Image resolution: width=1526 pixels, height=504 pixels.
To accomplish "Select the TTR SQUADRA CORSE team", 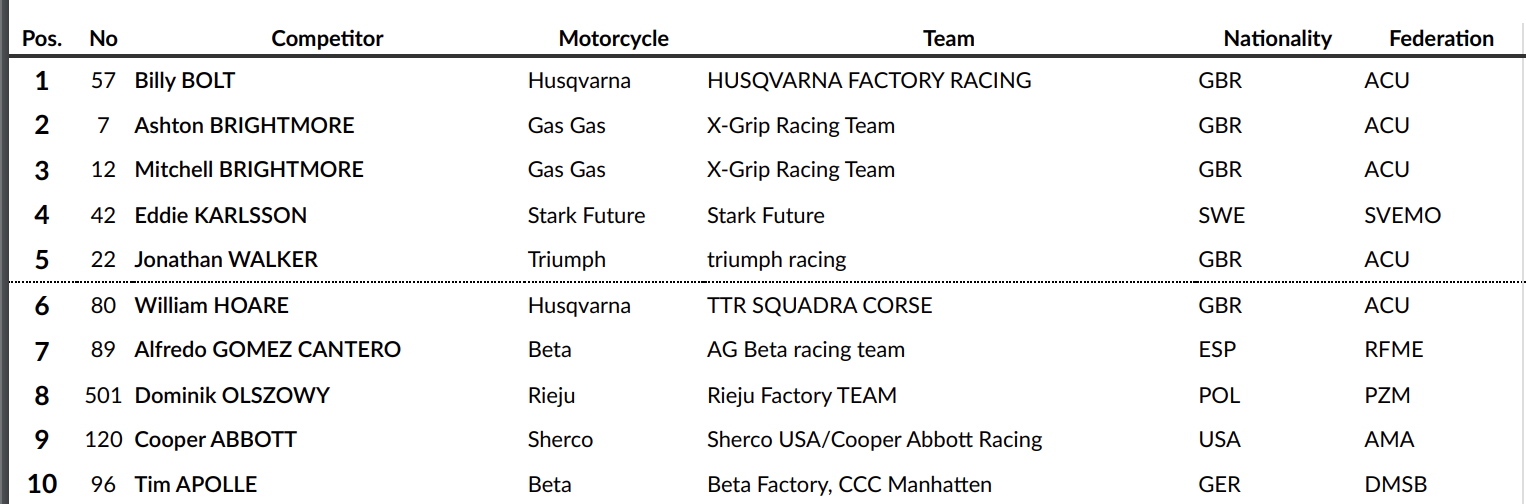I will 819,305.
